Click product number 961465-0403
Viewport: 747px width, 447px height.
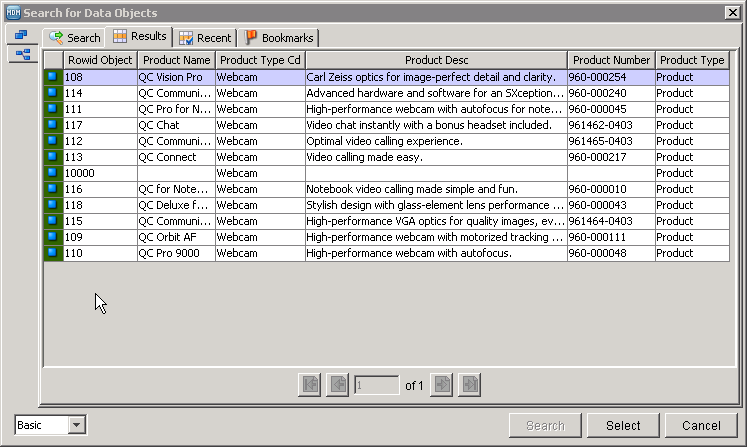click(x=611, y=142)
